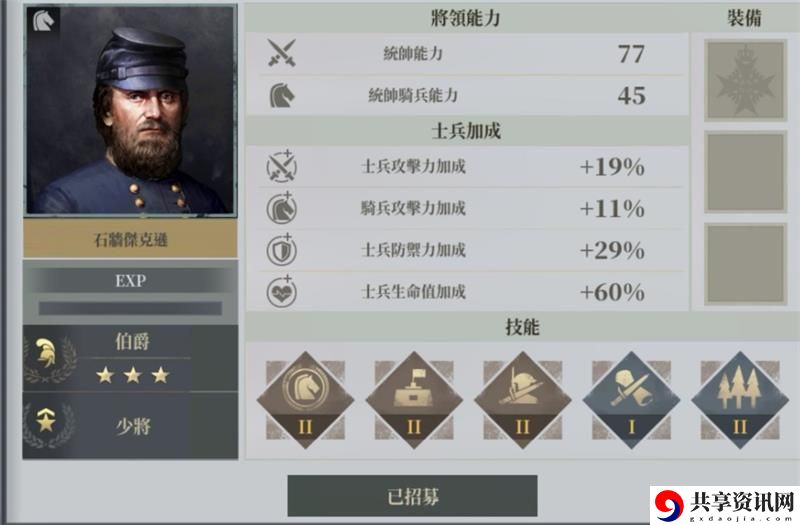Viewport: 800px width, 525px height.
Task: Select the fortress flag skill icon
Action: tap(414, 401)
